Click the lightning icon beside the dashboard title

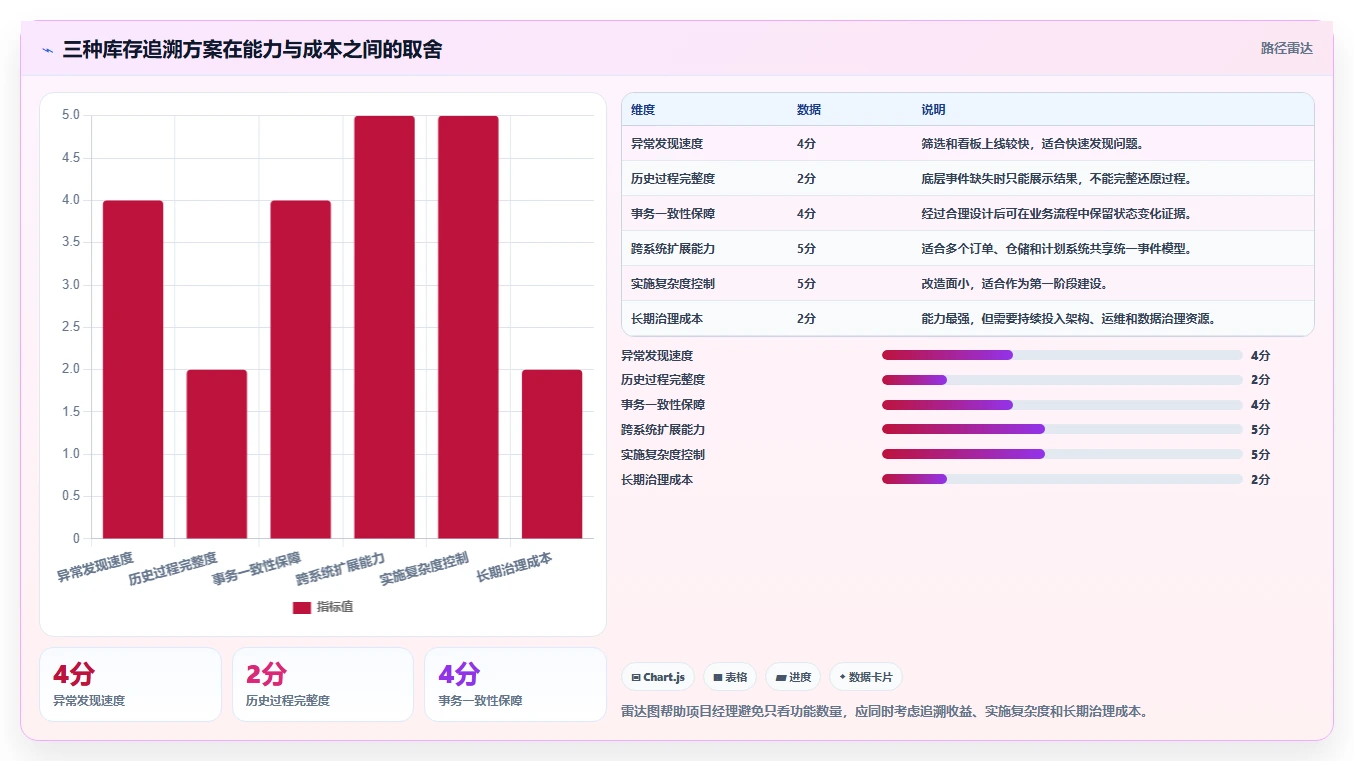pyautogui.click(x=48, y=50)
